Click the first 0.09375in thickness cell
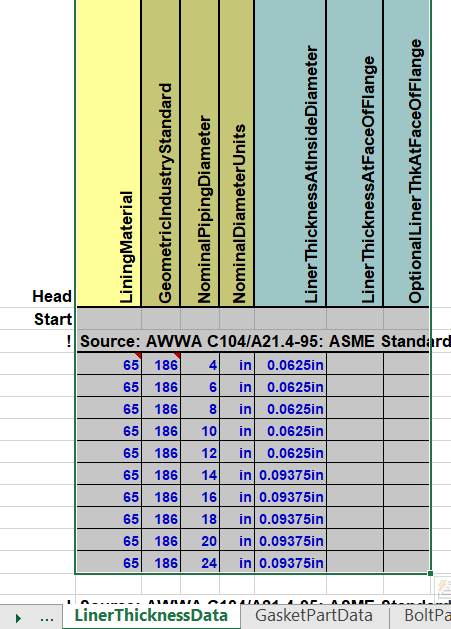The width and height of the screenshot is (451, 629). [291, 475]
